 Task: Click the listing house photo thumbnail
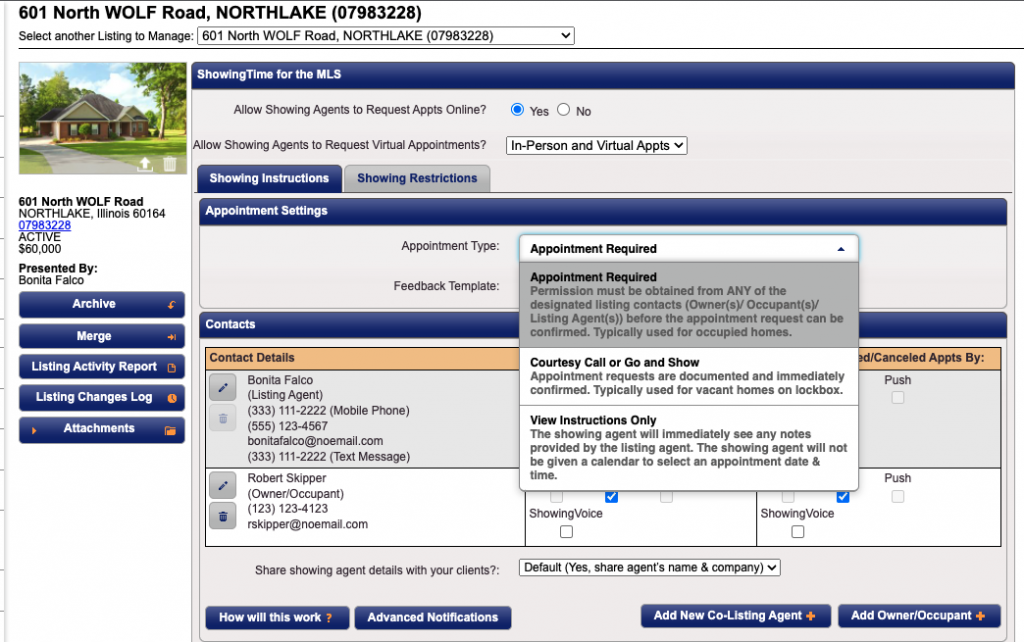103,118
